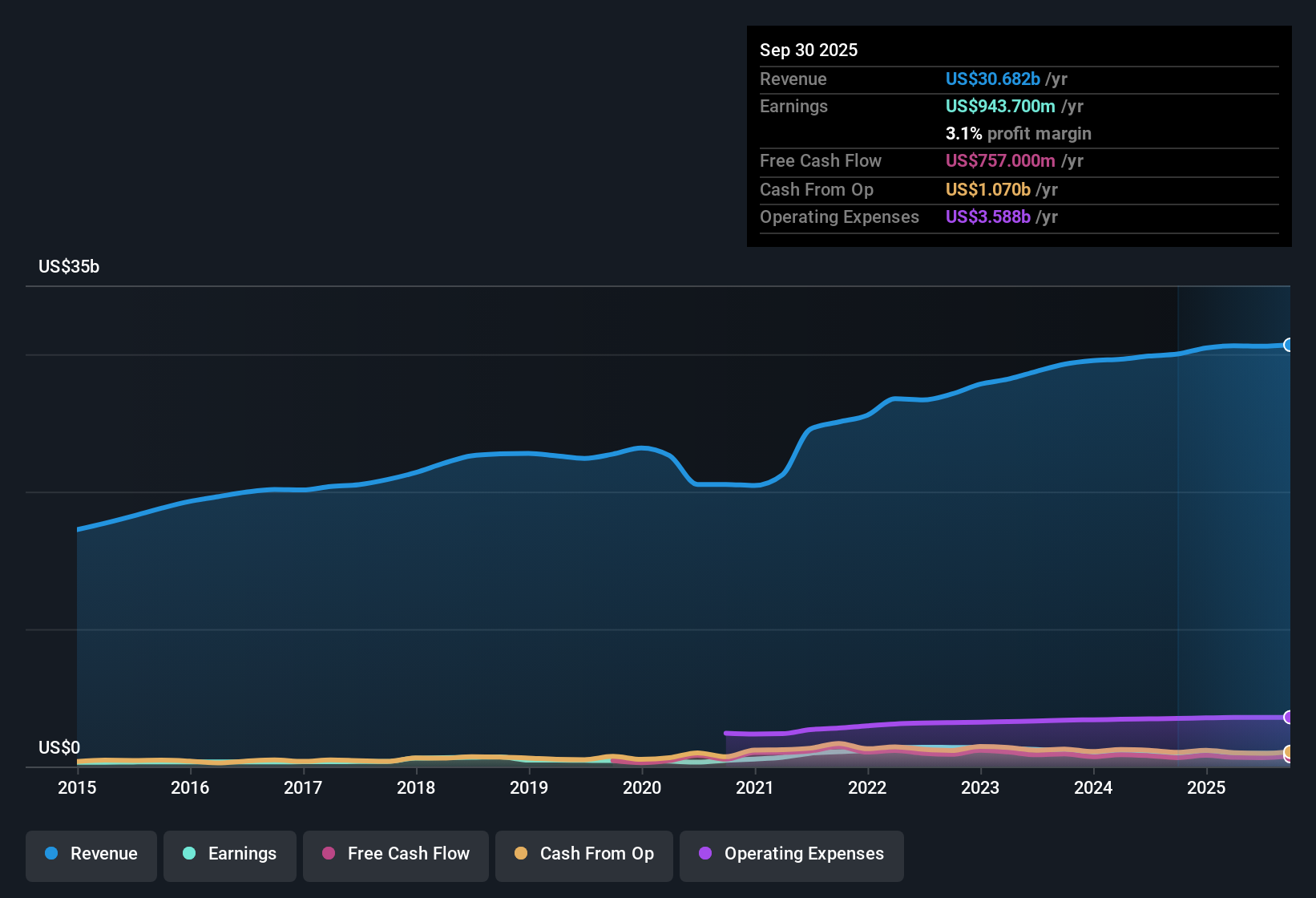The image size is (1316, 898).
Task: Click the US$943.700m earnings figure
Action: 1001,106
